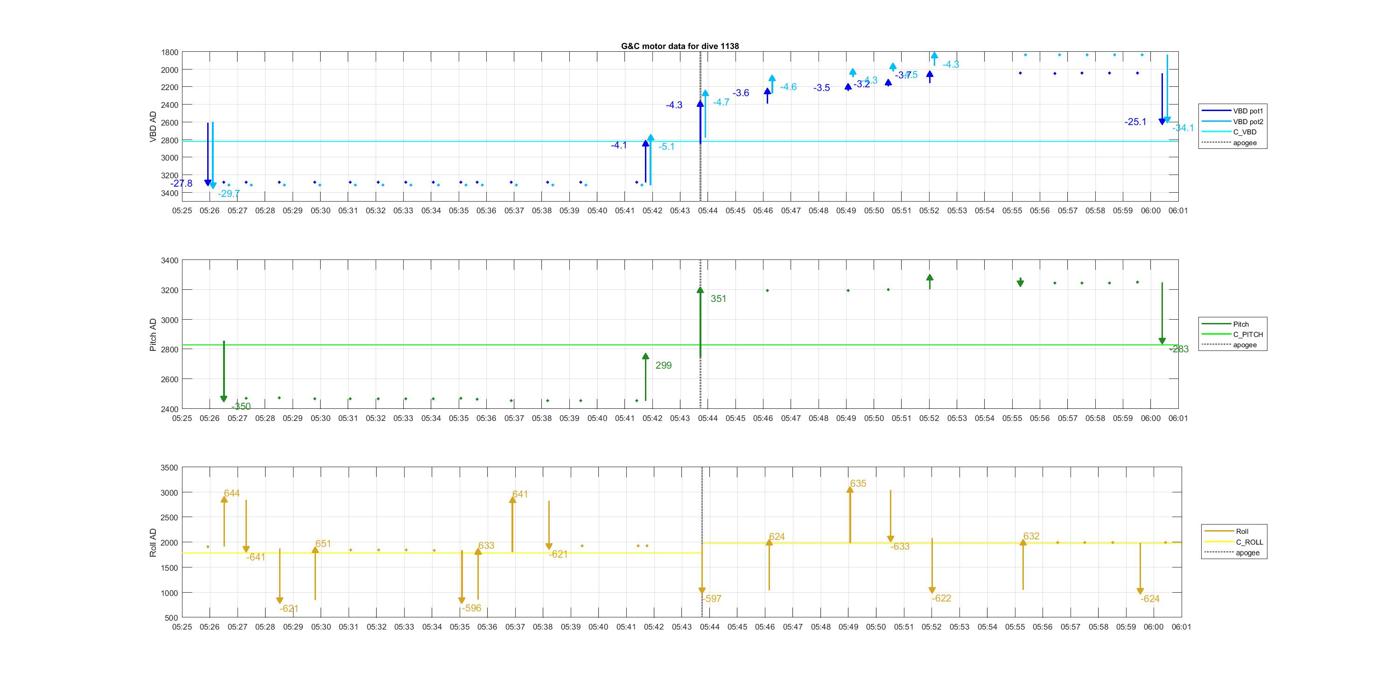The height and width of the screenshot is (693, 1400).
Task: Click the '-283' pitch data label
Action: click(x=1179, y=350)
